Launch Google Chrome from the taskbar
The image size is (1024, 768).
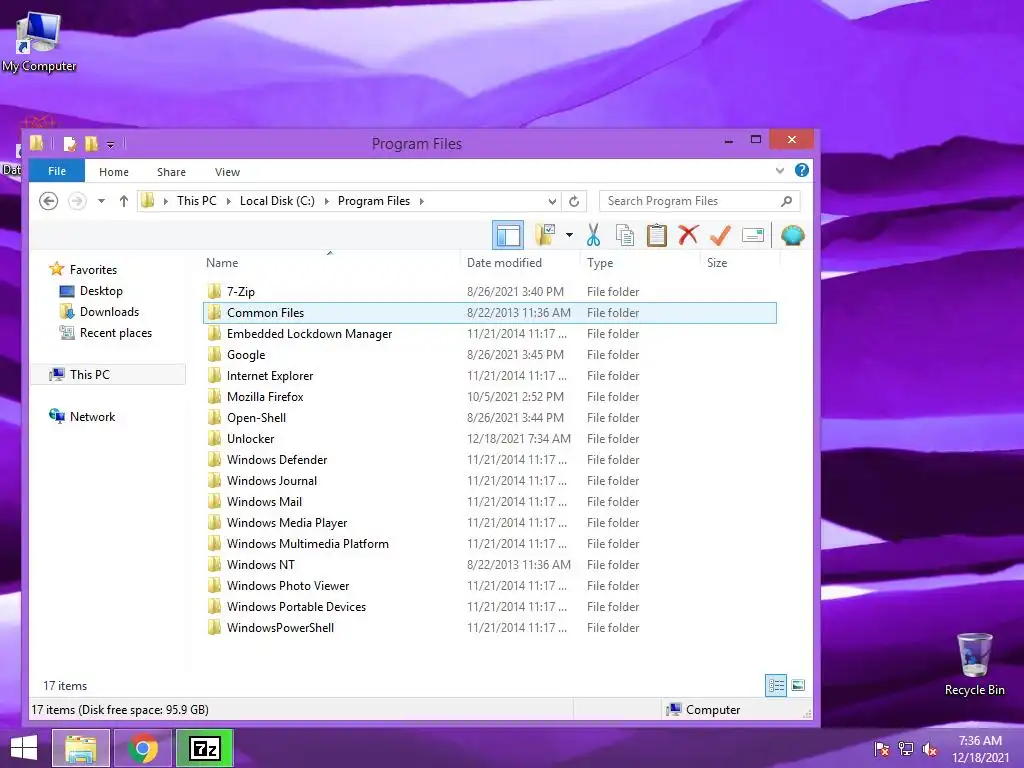pyautogui.click(x=143, y=748)
